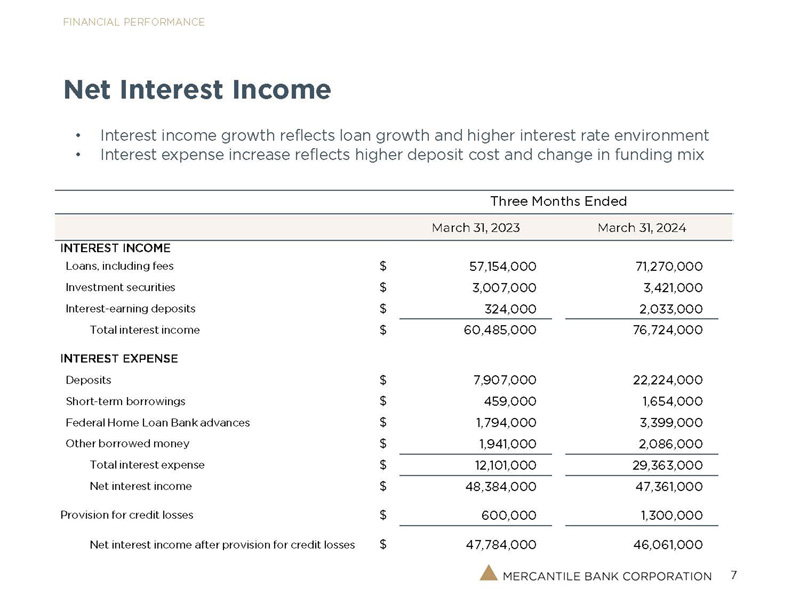The height and width of the screenshot is (604, 800).
Task: Select the Provision for credit losses label
Action: click(127, 515)
